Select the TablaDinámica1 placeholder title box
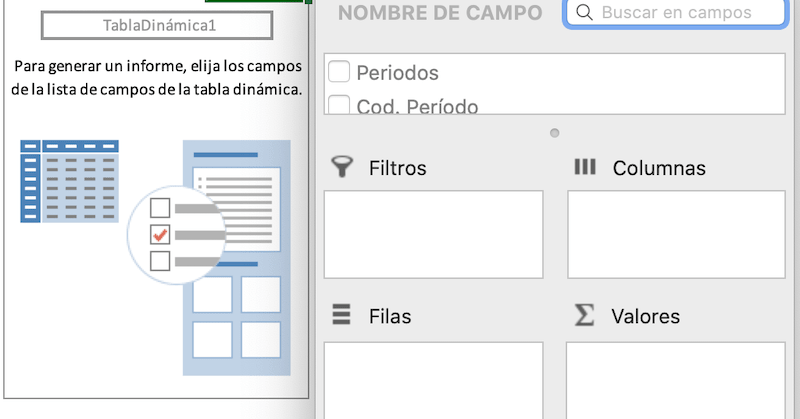This screenshot has height=419, width=800. click(x=157, y=25)
